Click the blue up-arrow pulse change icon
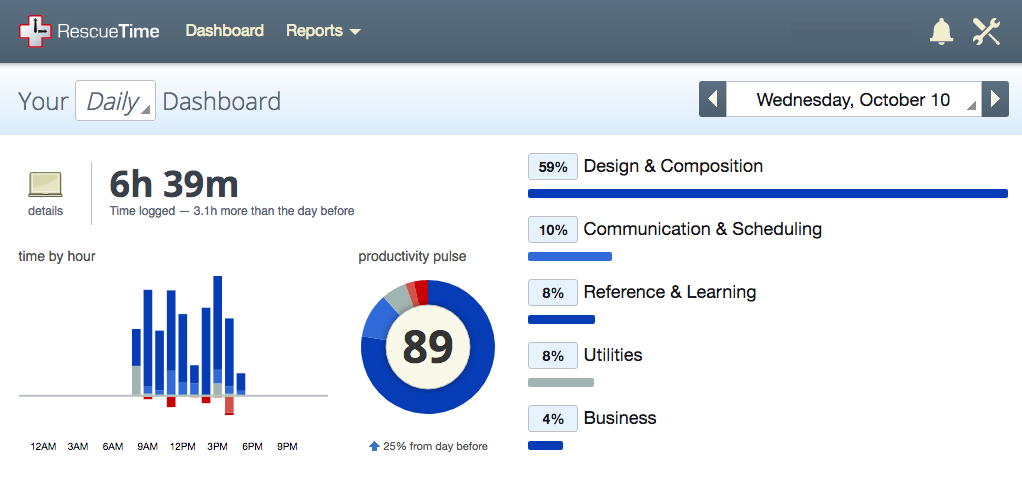The width and height of the screenshot is (1022, 482). pyautogui.click(x=374, y=446)
